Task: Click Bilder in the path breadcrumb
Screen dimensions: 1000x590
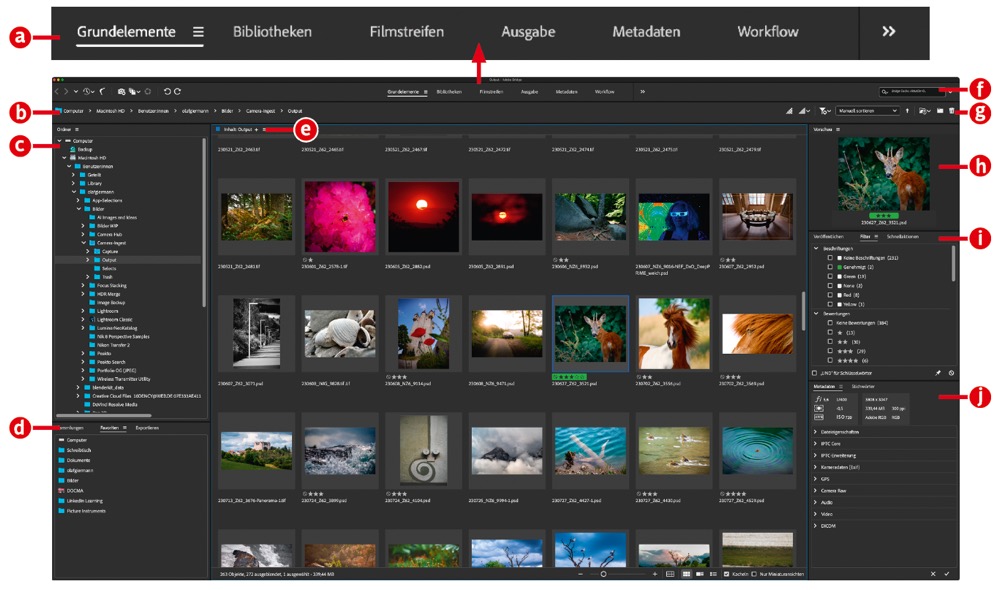Action: click(226, 111)
